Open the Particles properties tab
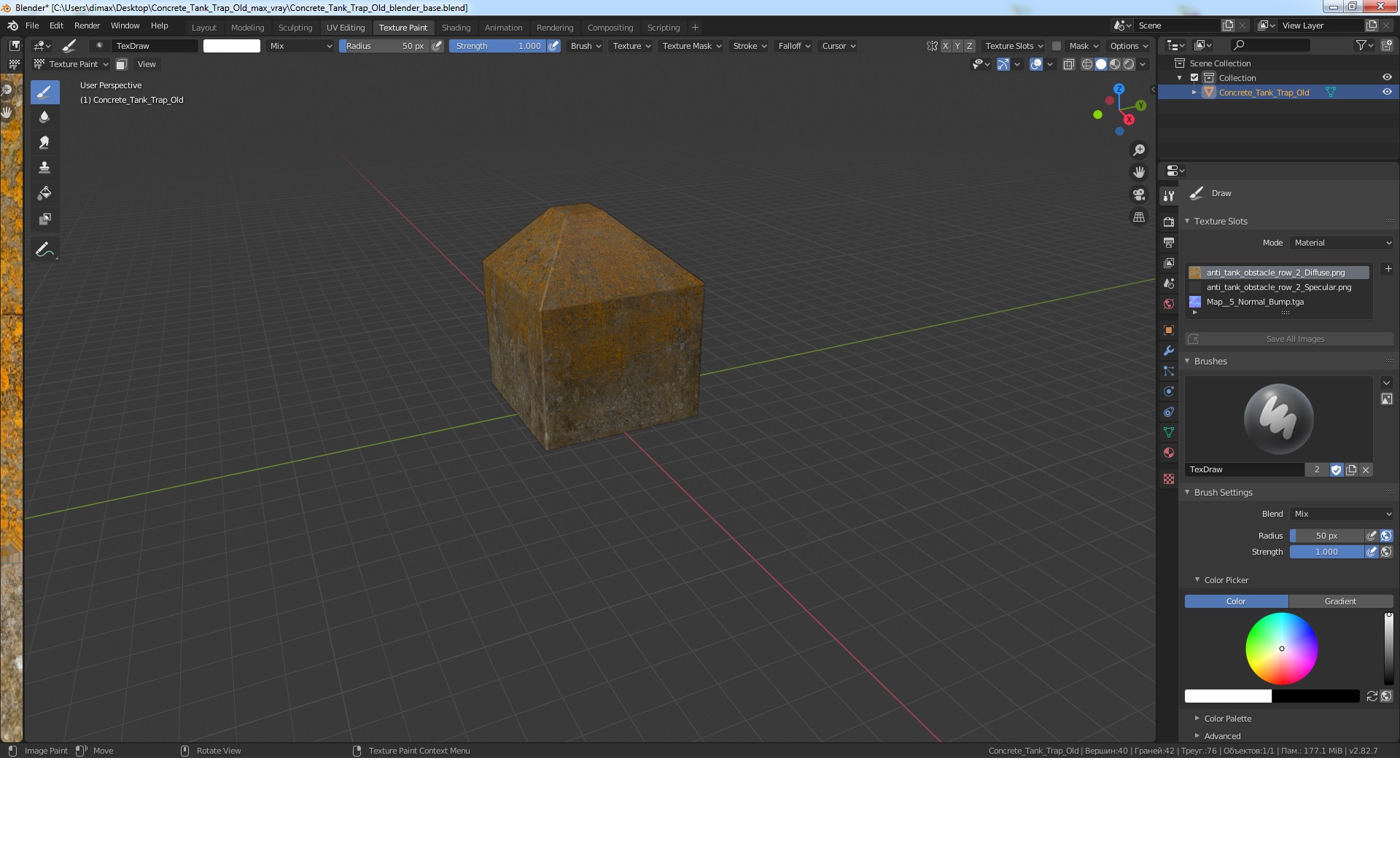This screenshot has height=844, width=1400. tap(1169, 371)
